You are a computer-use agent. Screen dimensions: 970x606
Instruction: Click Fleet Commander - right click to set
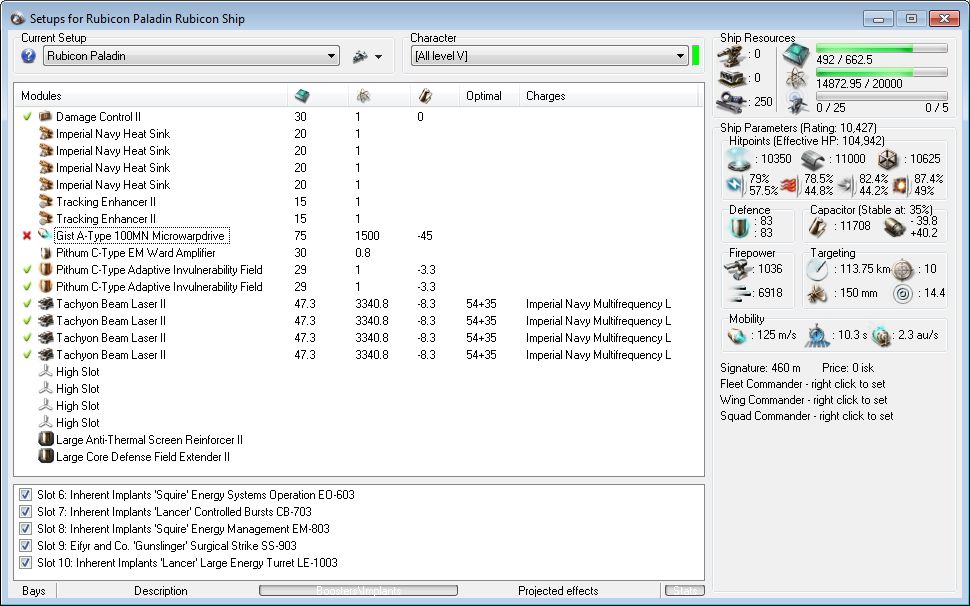tap(802, 384)
